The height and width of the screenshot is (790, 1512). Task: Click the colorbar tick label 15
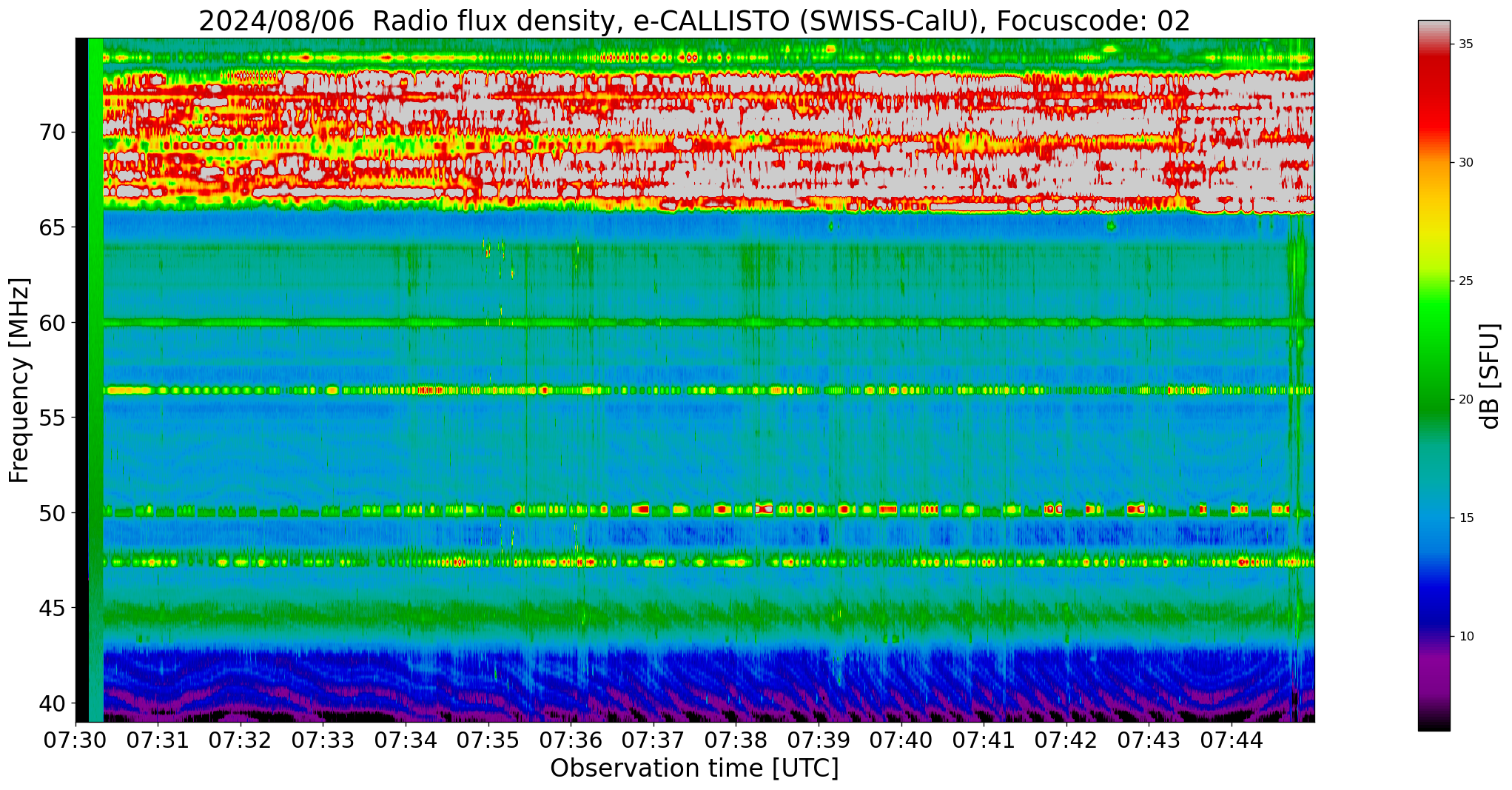tap(1466, 518)
